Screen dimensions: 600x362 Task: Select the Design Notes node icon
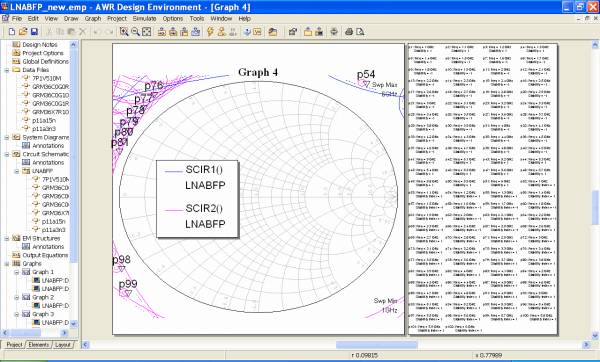tap(16, 44)
